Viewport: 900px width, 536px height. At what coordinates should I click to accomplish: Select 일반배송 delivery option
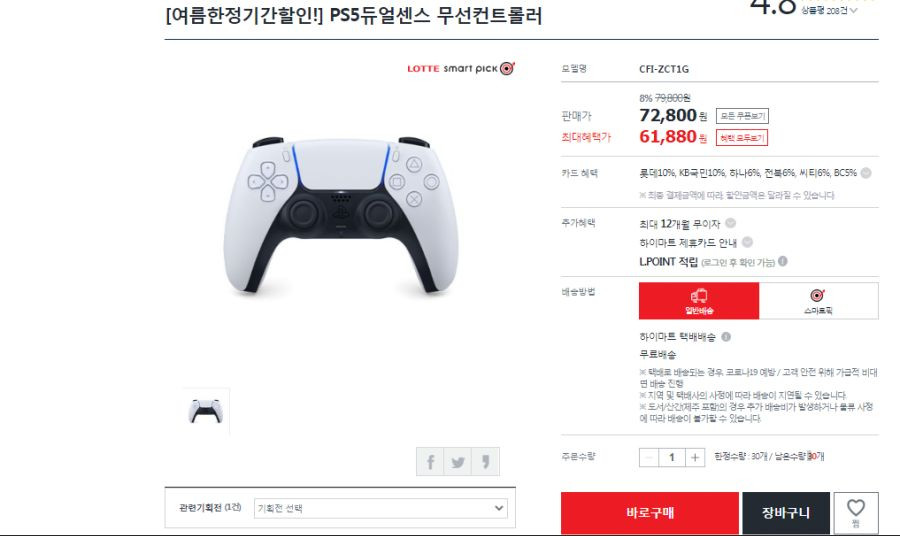click(x=699, y=301)
